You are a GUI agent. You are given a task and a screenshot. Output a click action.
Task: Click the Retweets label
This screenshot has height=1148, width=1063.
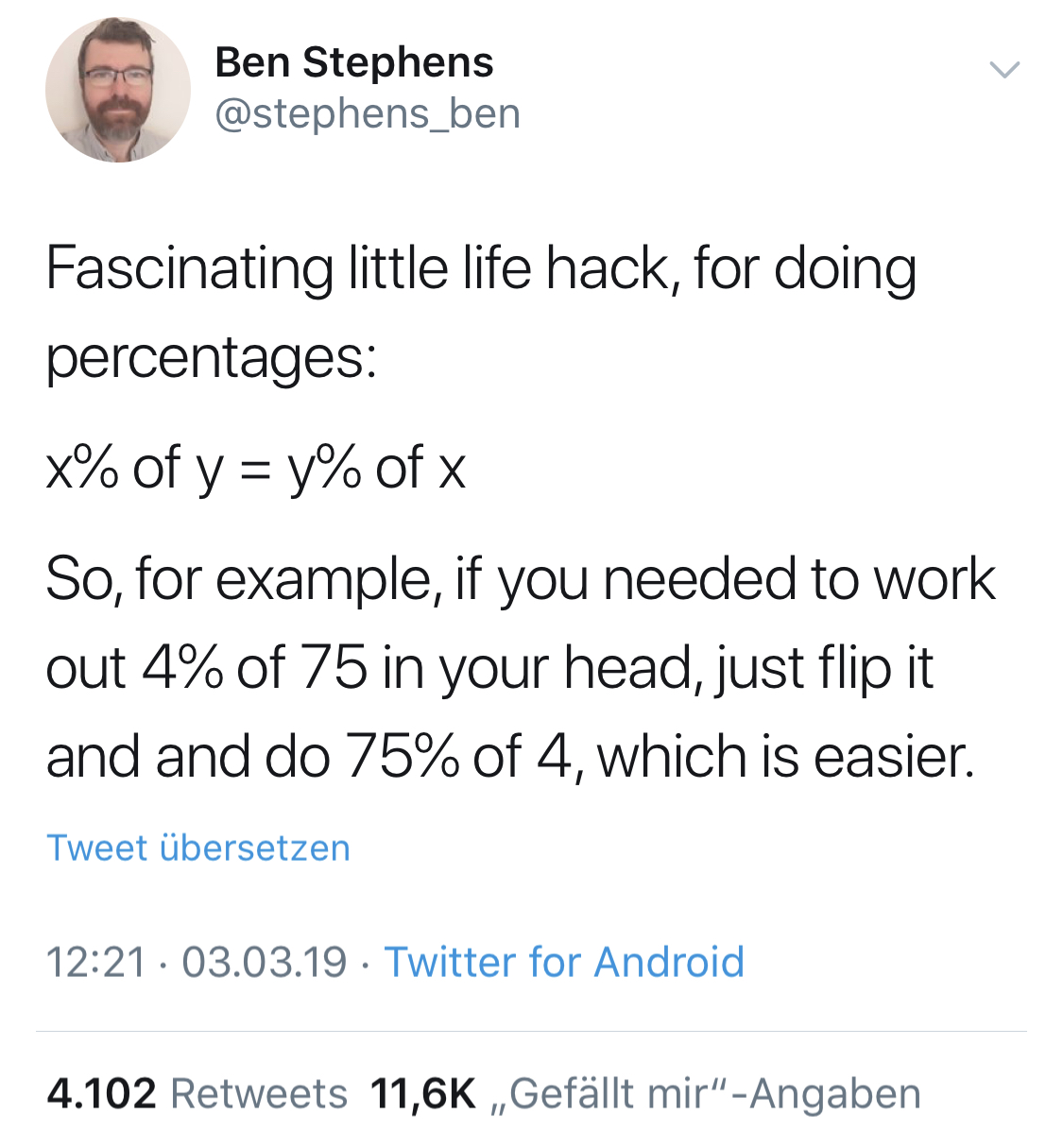click(x=259, y=1093)
